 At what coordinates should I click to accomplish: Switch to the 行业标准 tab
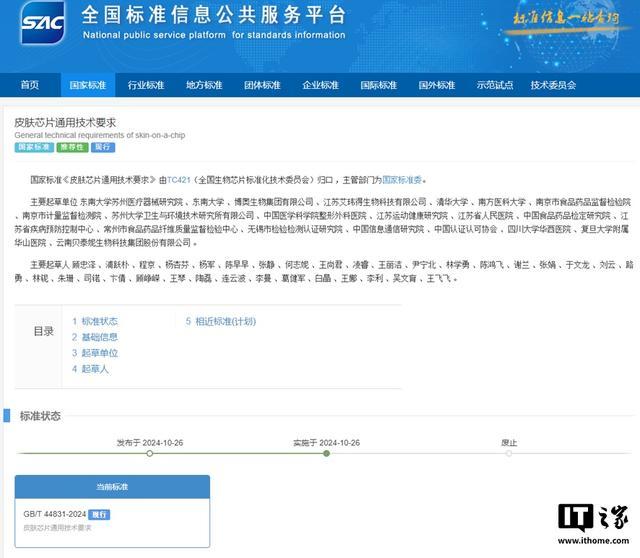pos(147,85)
